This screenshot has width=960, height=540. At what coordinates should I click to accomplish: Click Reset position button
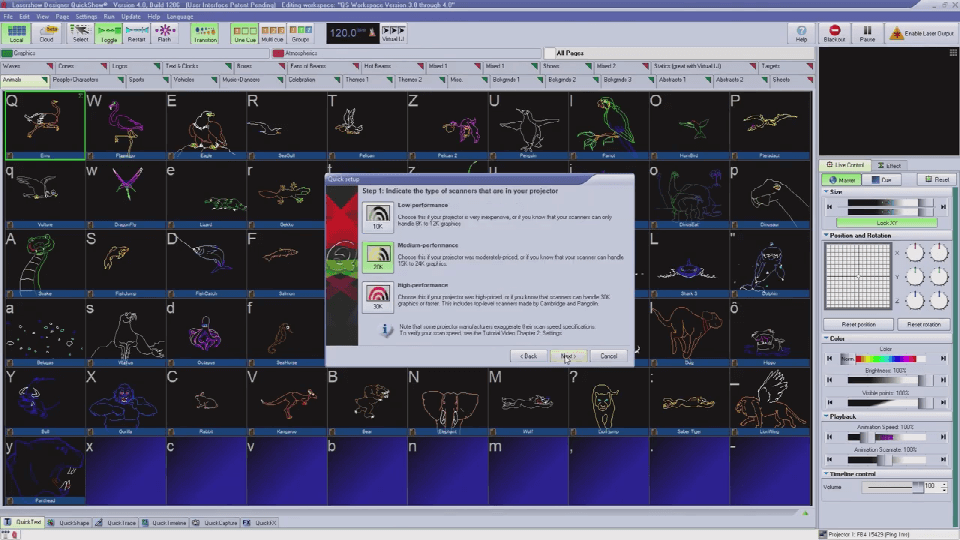(858, 324)
